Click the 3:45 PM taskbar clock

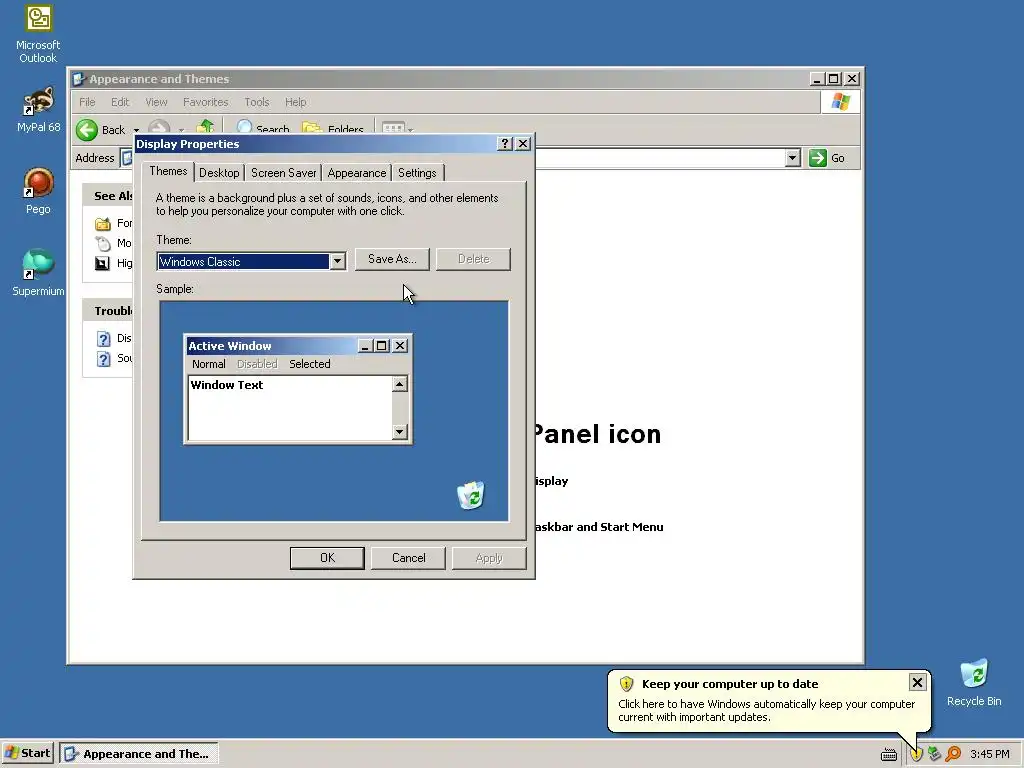[989, 754]
